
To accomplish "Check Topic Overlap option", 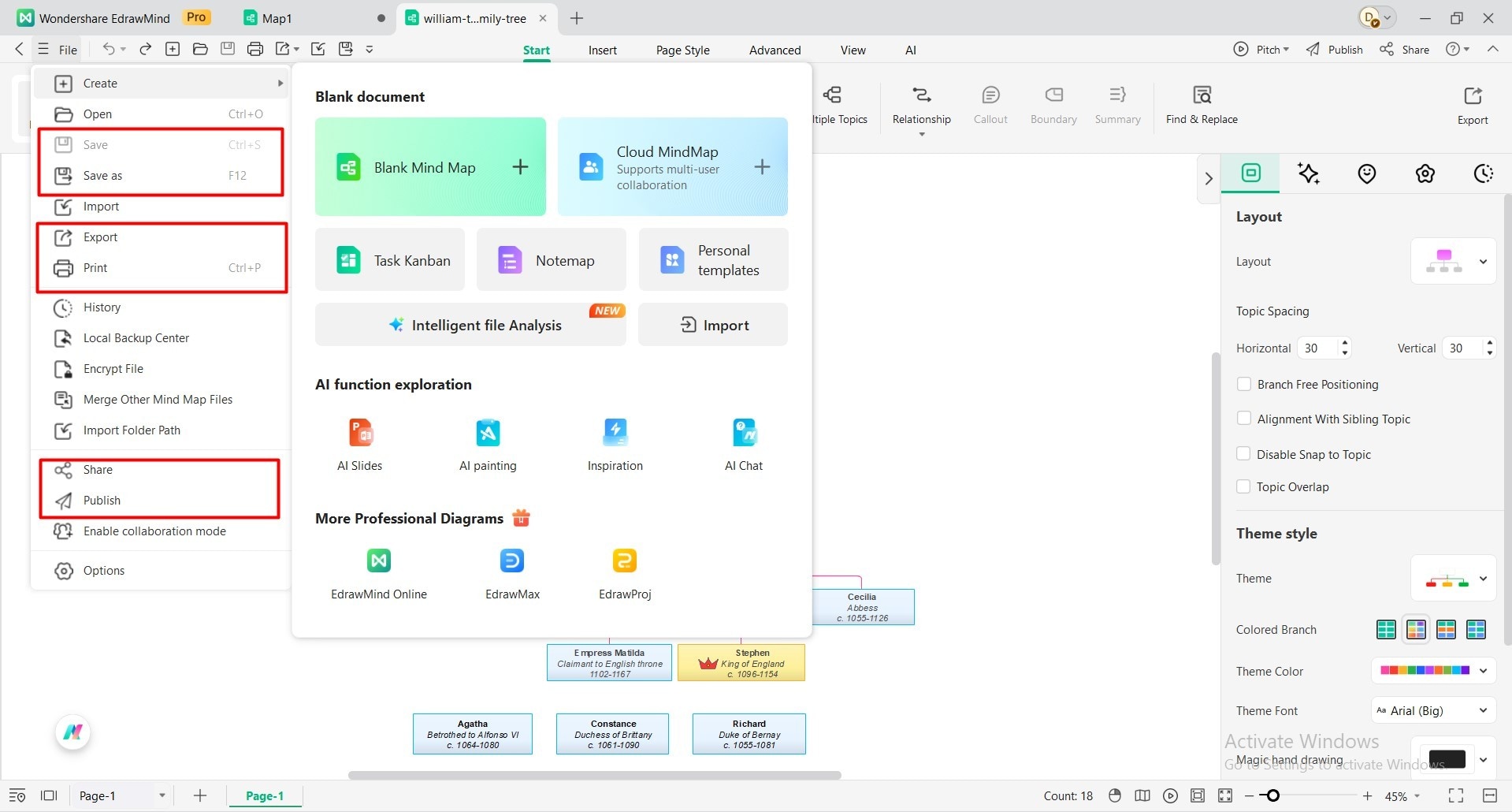I will click(x=1244, y=486).
